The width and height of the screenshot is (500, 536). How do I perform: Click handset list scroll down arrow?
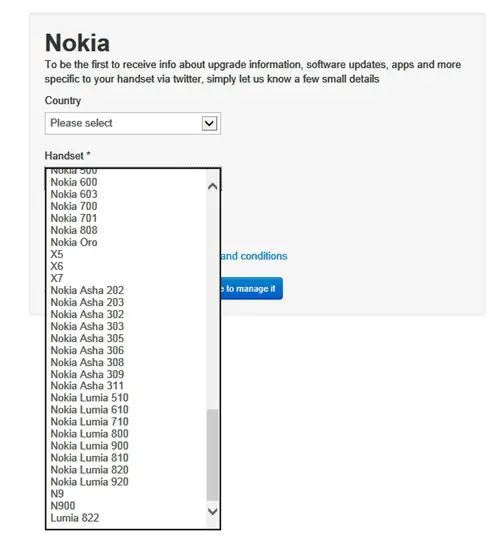pyautogui.click(x=213, y=511)
